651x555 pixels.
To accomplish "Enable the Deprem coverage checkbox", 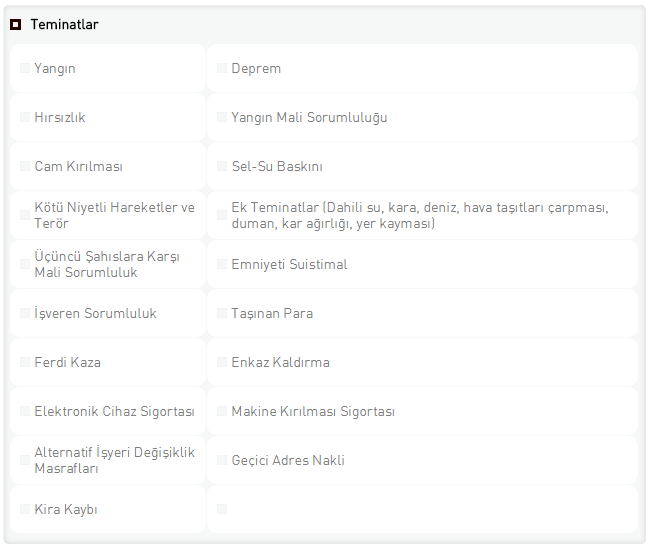I will [222, 68].
